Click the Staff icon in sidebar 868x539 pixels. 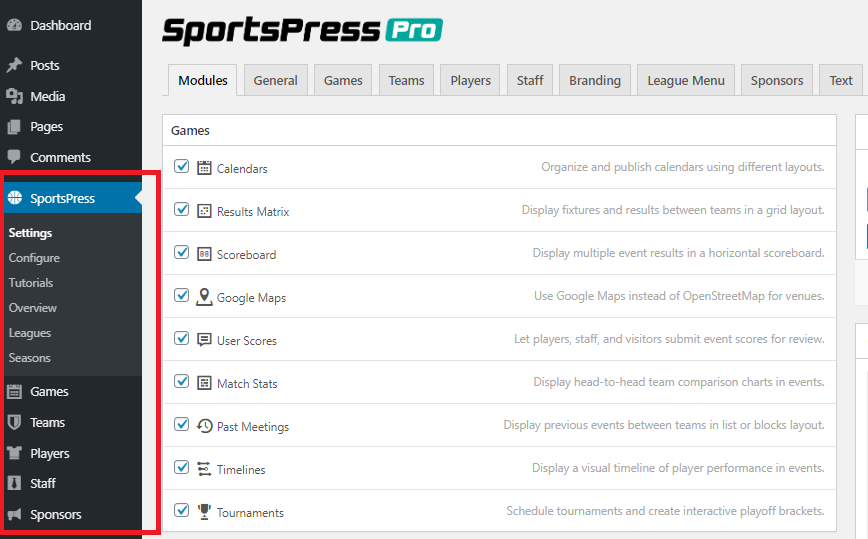14,483
